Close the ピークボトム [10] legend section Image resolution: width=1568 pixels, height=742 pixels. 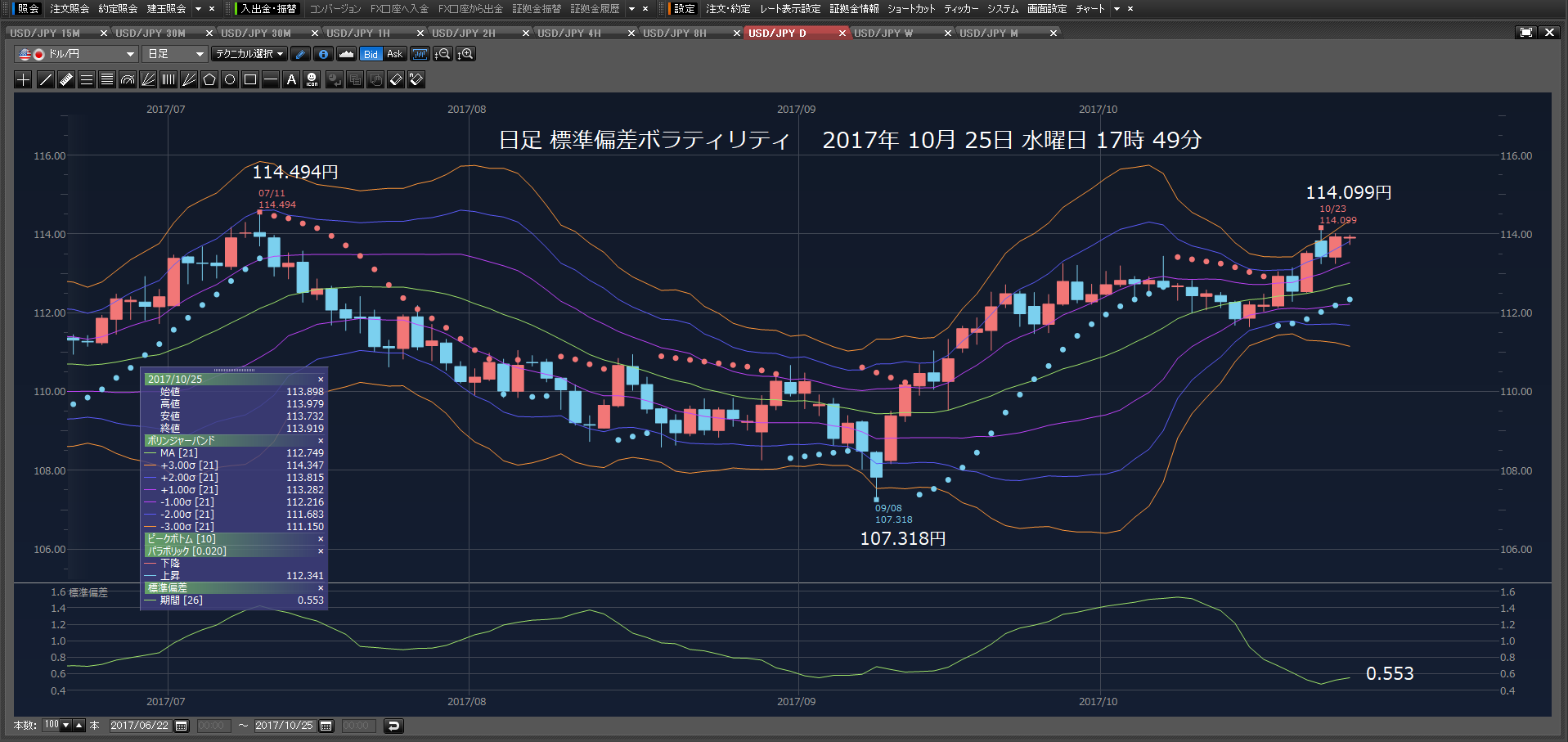point(321,539)
